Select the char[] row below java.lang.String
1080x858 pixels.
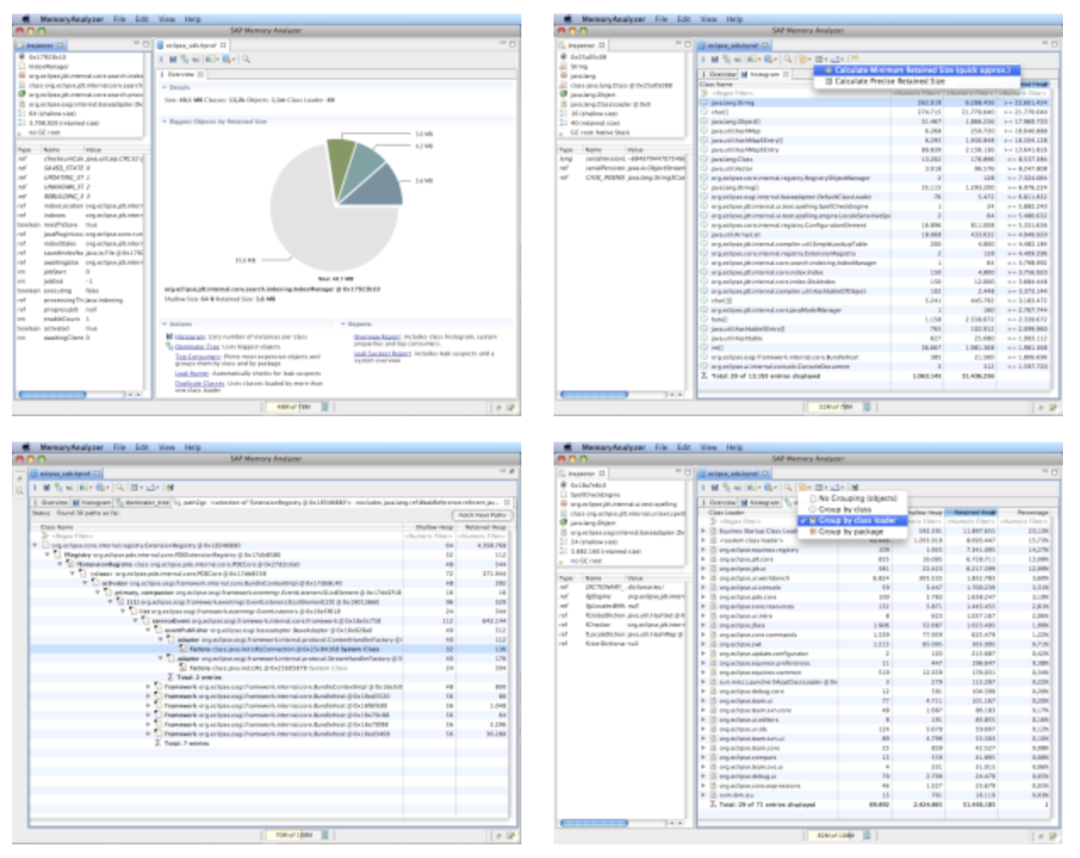[875, 112]
